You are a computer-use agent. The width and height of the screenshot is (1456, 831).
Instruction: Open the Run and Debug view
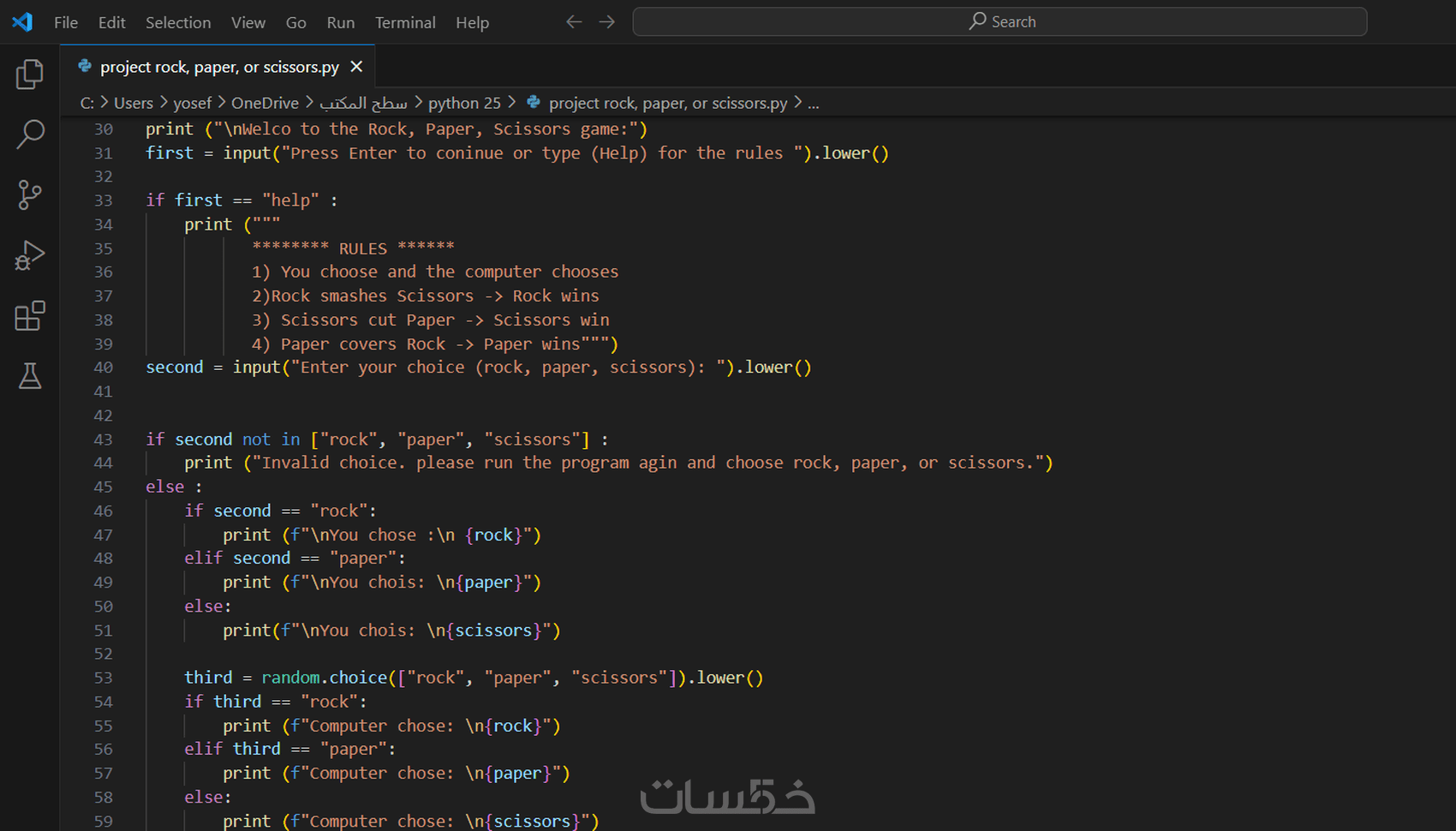(30, 255)
